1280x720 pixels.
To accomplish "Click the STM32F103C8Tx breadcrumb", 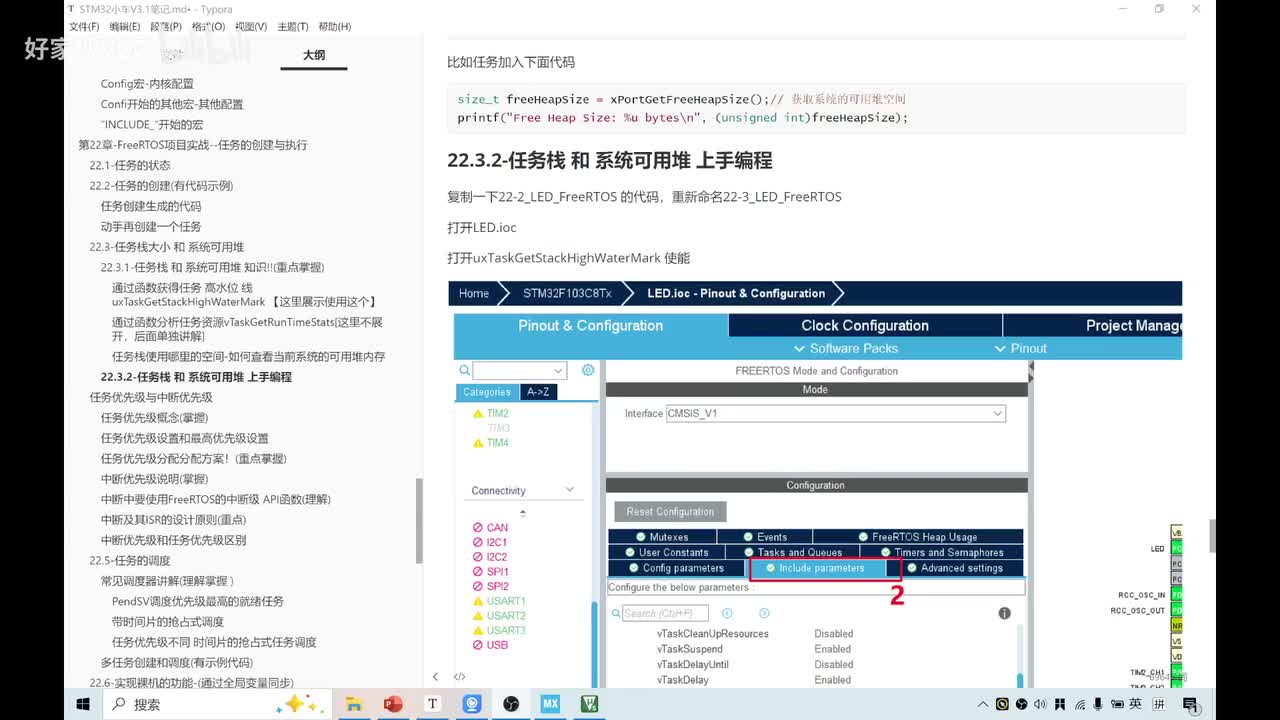I will [565, 293].
